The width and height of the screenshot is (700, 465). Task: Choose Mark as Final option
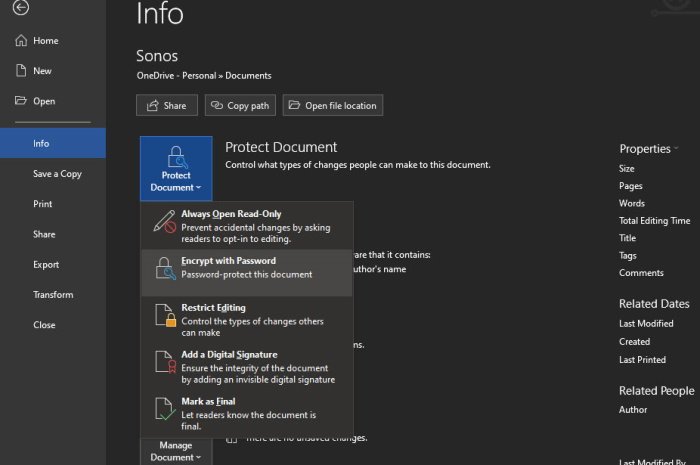(x=247, y=413)
